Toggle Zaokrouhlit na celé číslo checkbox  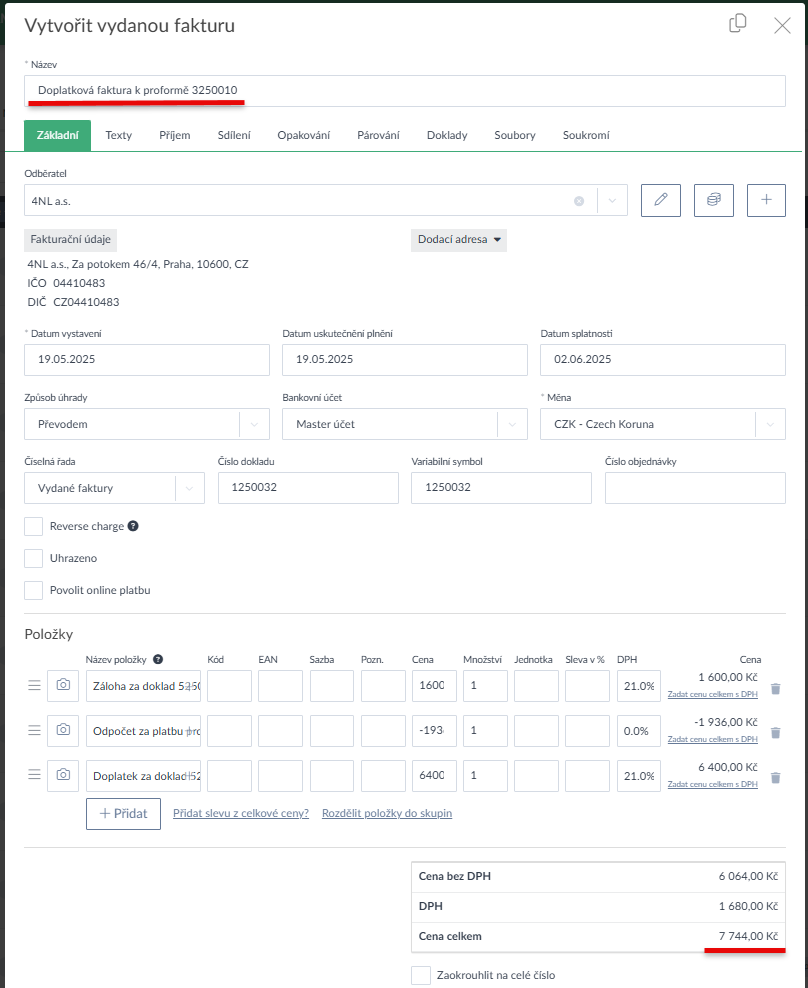[x=421, y=975]
